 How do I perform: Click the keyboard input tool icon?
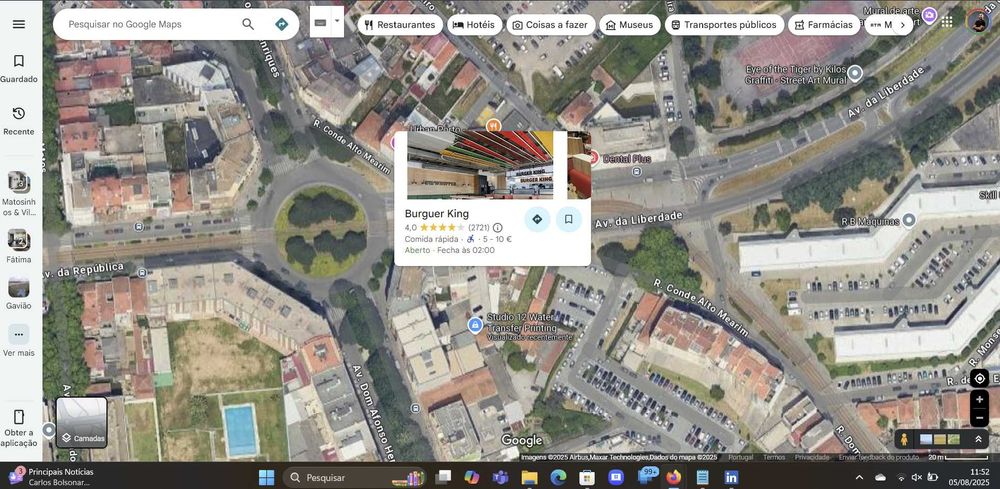[321, 23]
